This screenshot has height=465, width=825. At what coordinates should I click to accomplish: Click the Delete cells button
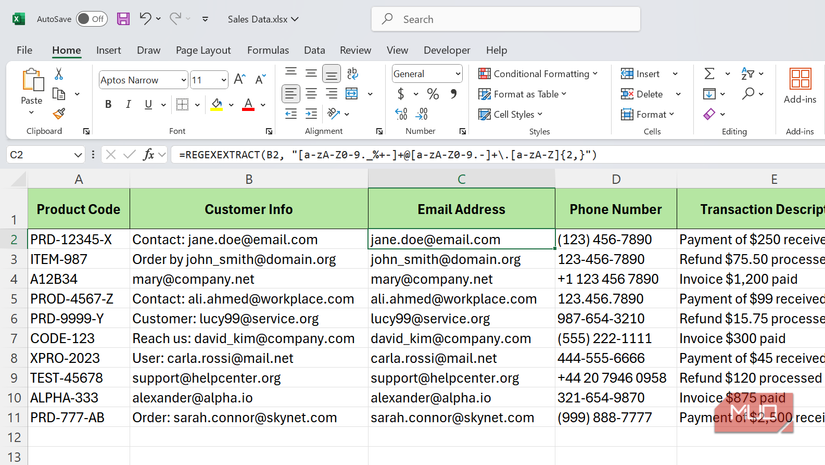pos(641,94)
